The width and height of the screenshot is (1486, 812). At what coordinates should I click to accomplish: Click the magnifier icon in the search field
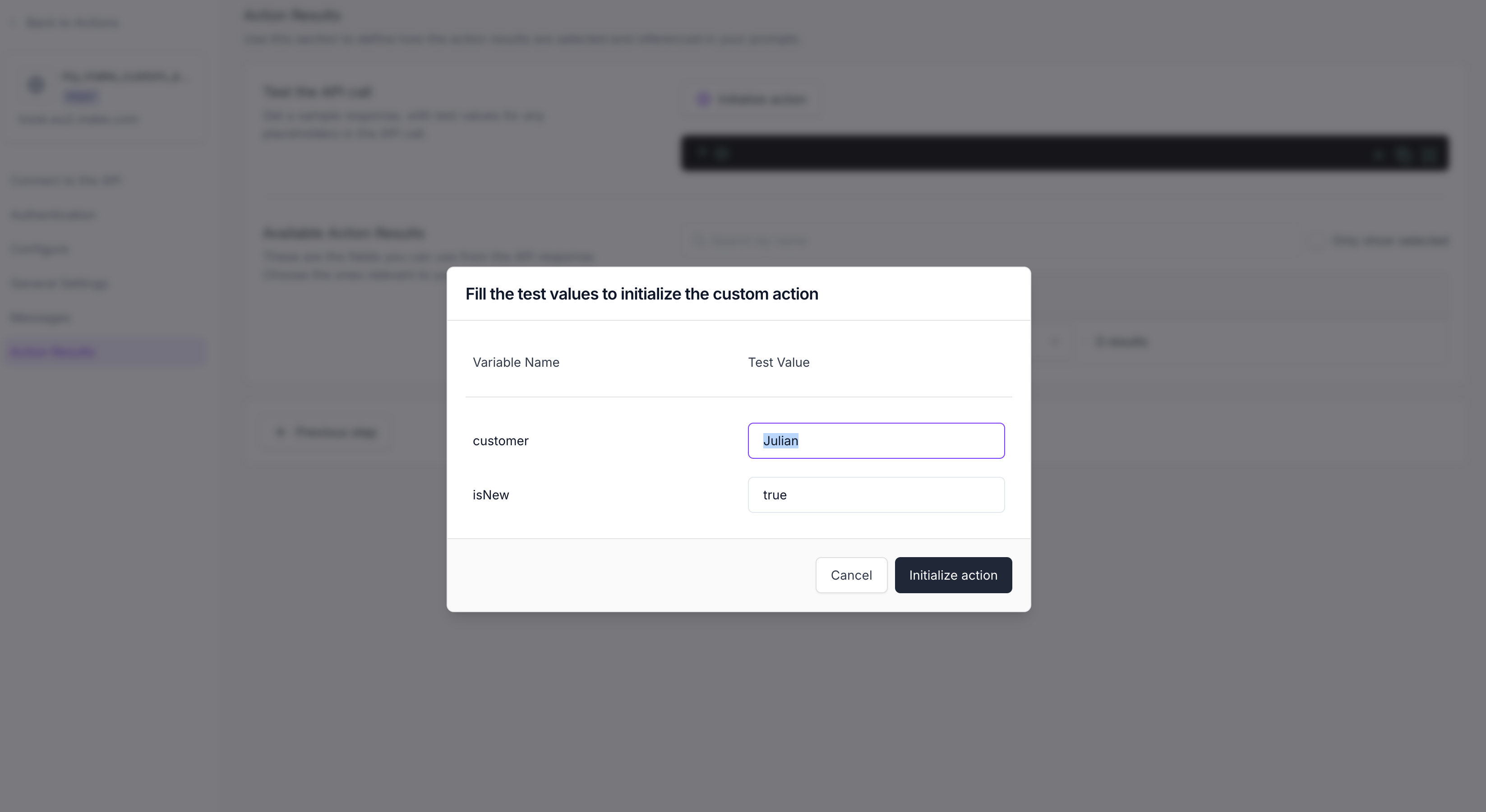(699, 240)
